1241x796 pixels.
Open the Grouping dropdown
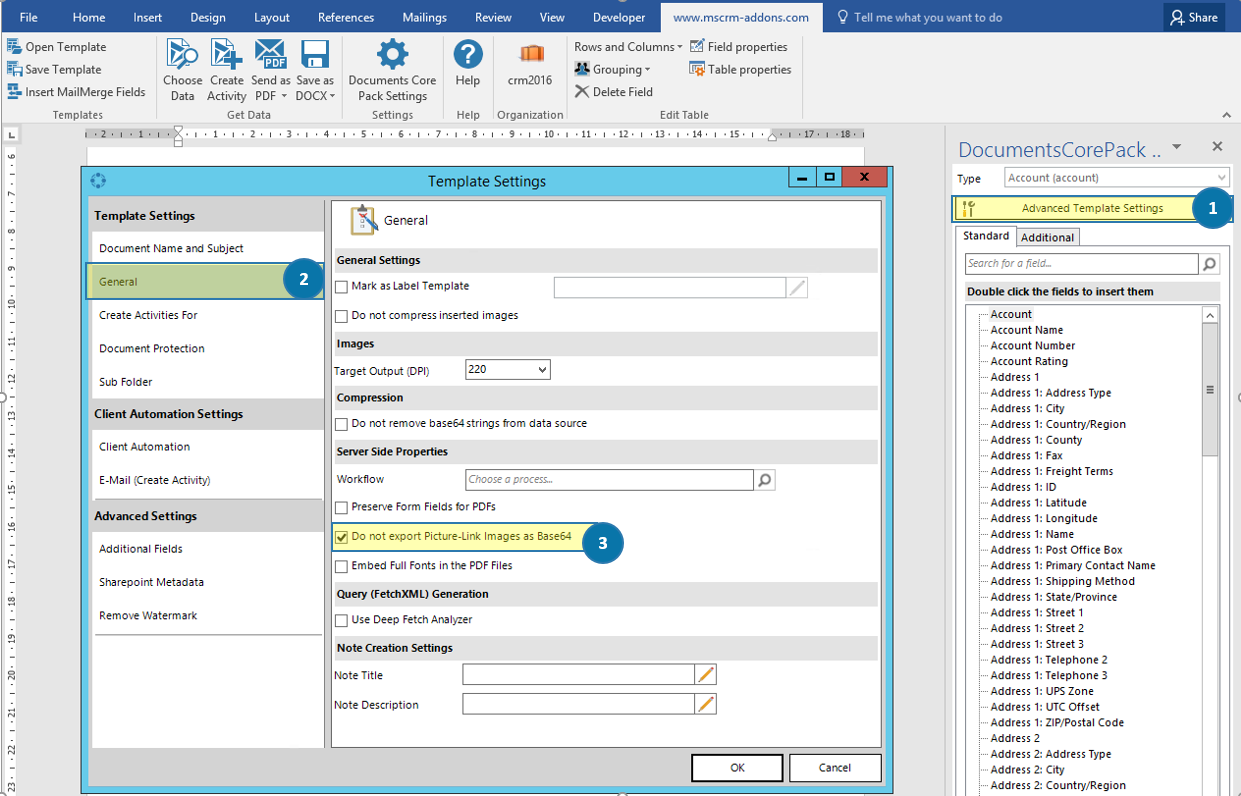(613, 69)
